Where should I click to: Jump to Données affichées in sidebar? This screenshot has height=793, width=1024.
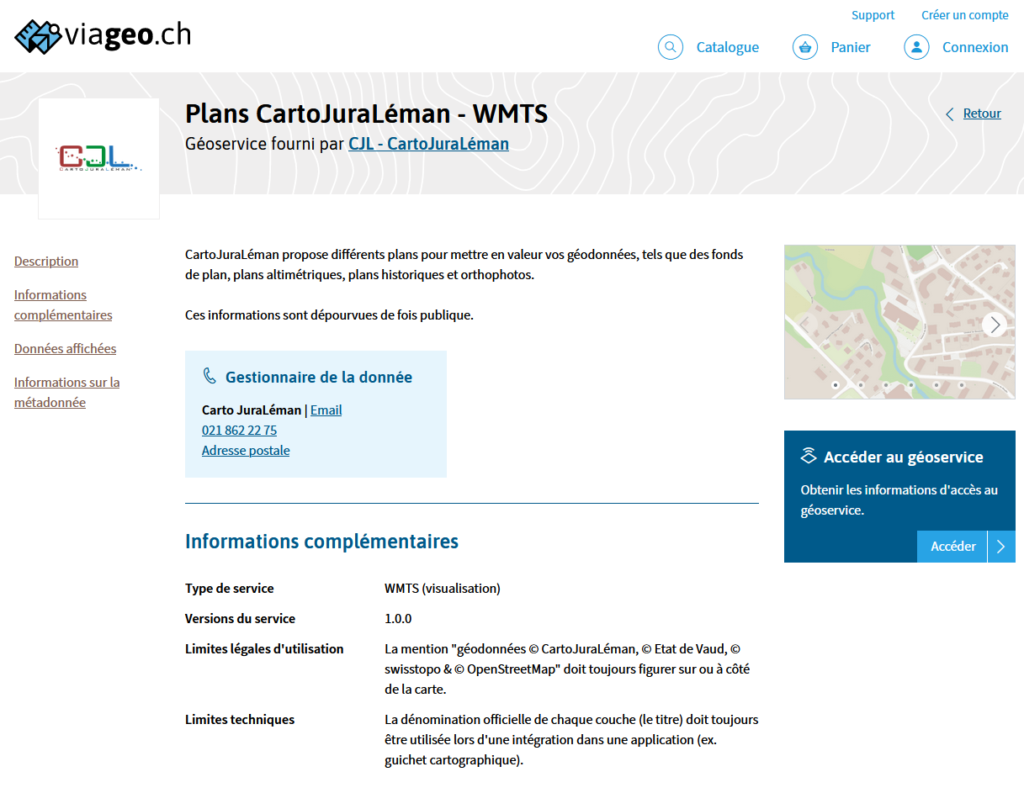65,349
